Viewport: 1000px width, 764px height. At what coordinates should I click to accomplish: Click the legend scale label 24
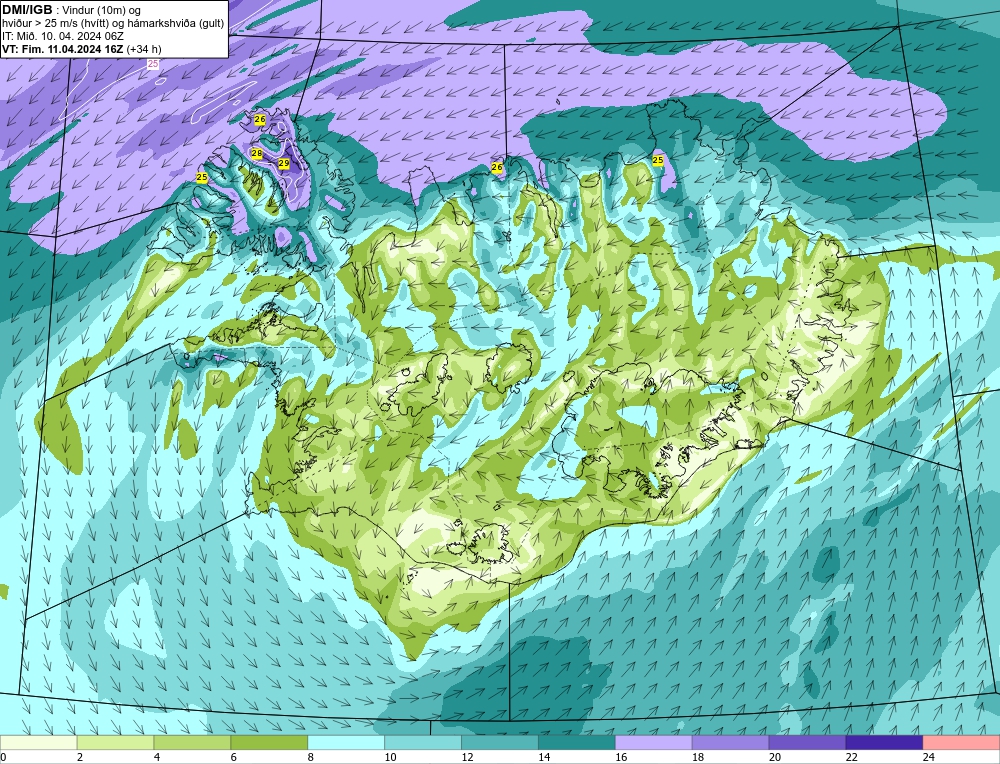(929, 757)
